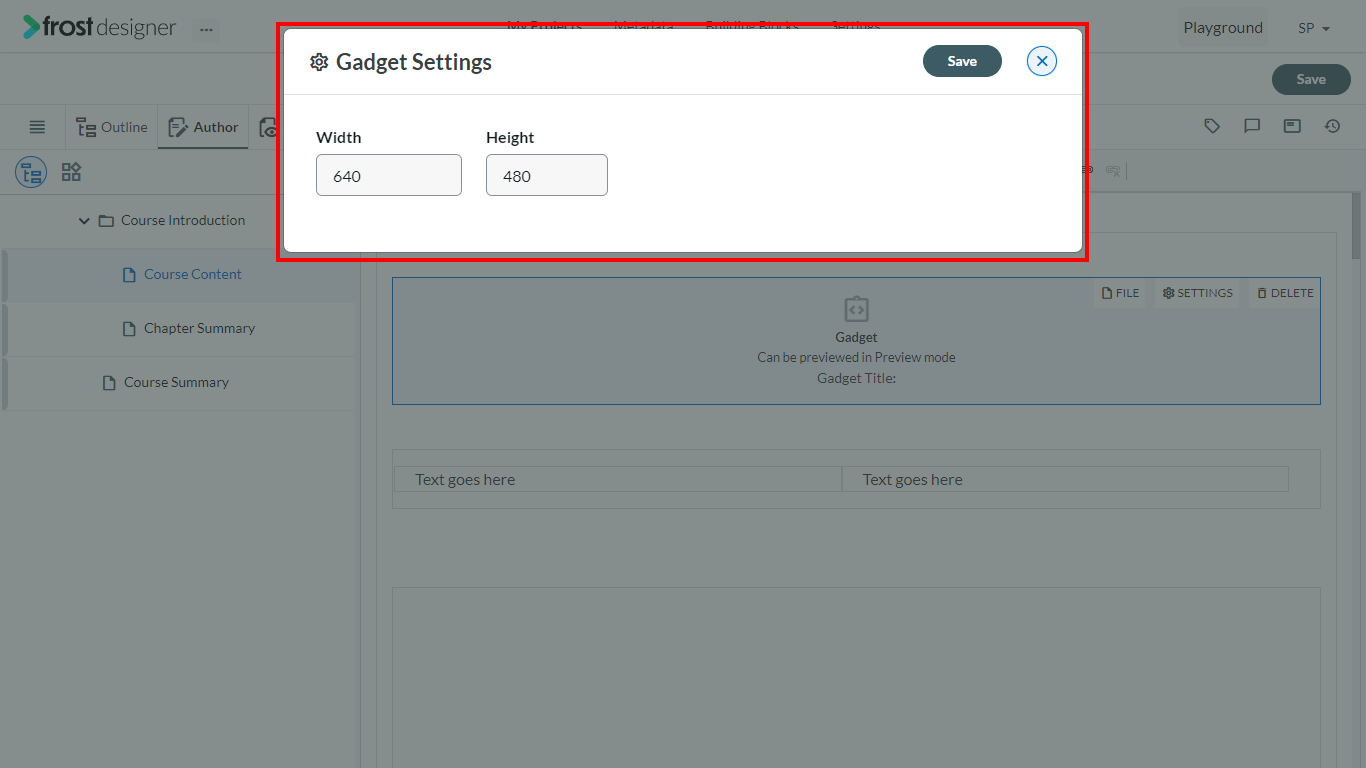1366x768 pixels.
Task: Expand the SP user dropdown
Action: [1314, 28]
